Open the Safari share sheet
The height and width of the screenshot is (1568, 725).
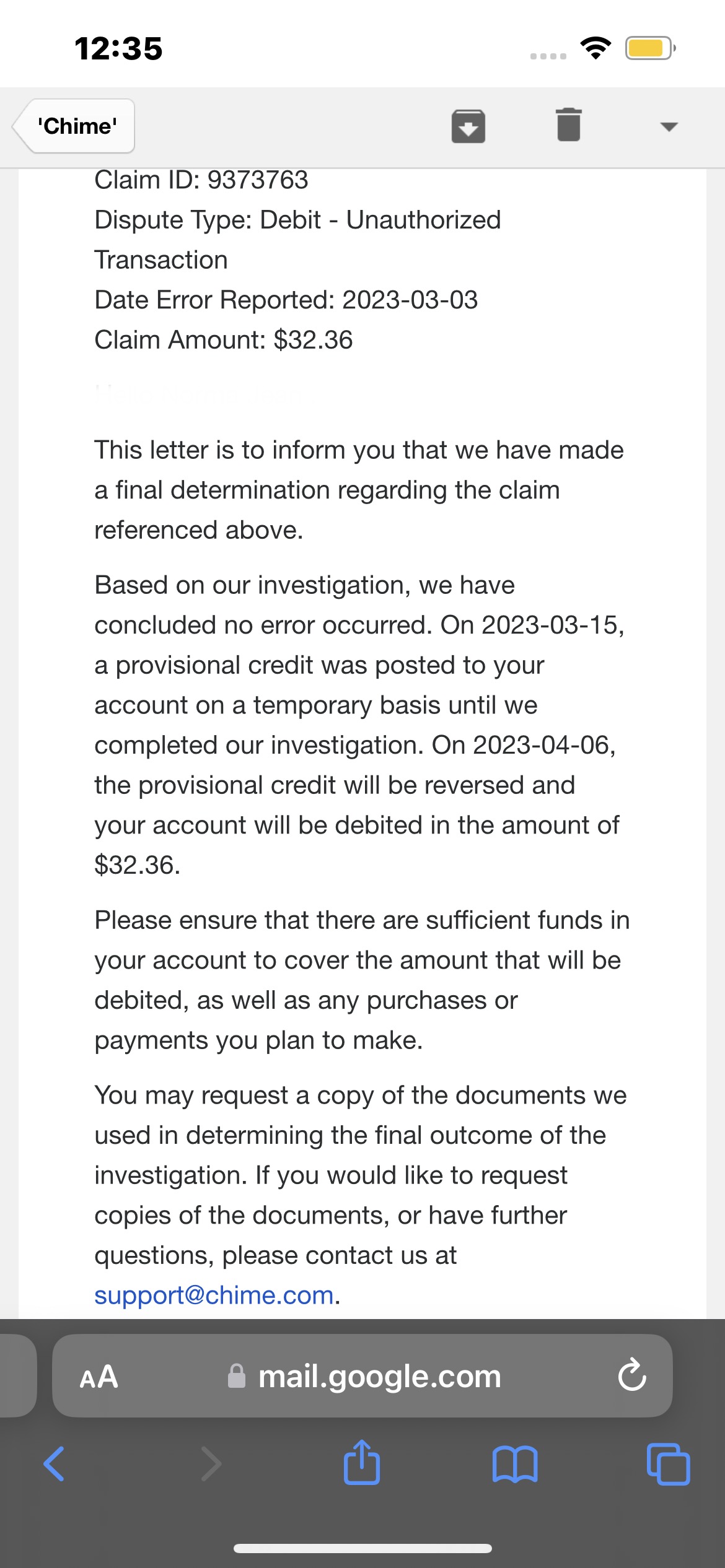pyautogui.click(x=362, y=1463)
